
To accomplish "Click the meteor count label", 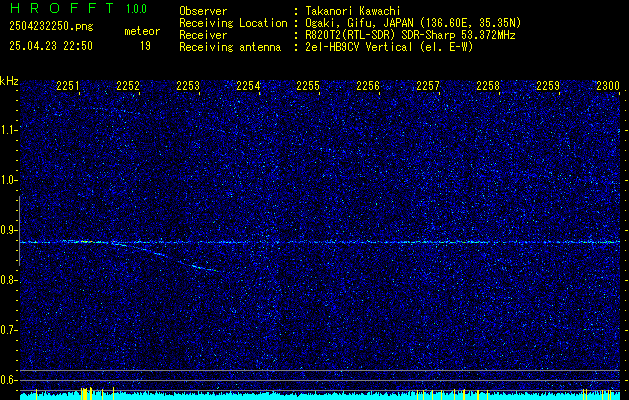I will 142,31.
